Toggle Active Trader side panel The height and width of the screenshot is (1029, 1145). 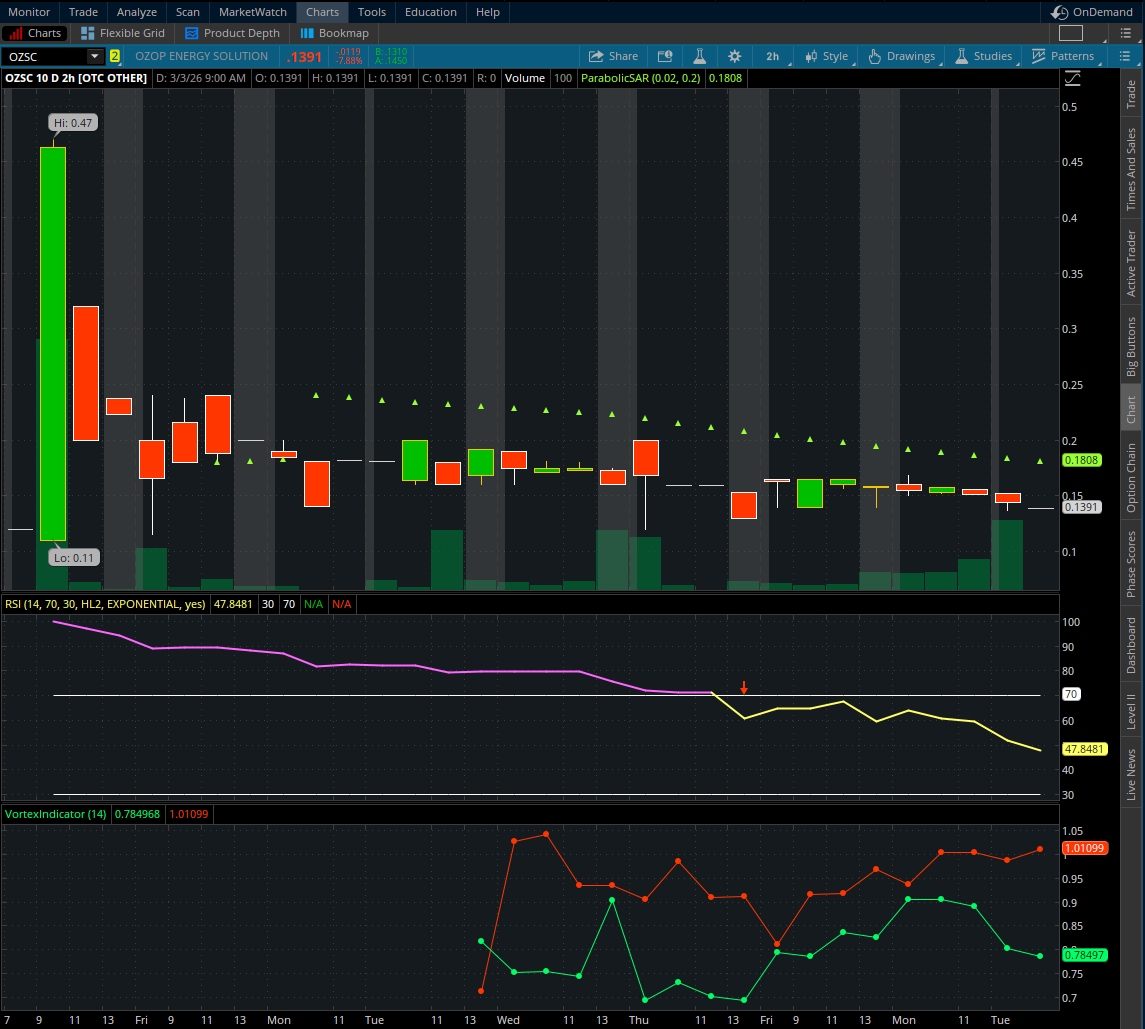[1131, 264]
